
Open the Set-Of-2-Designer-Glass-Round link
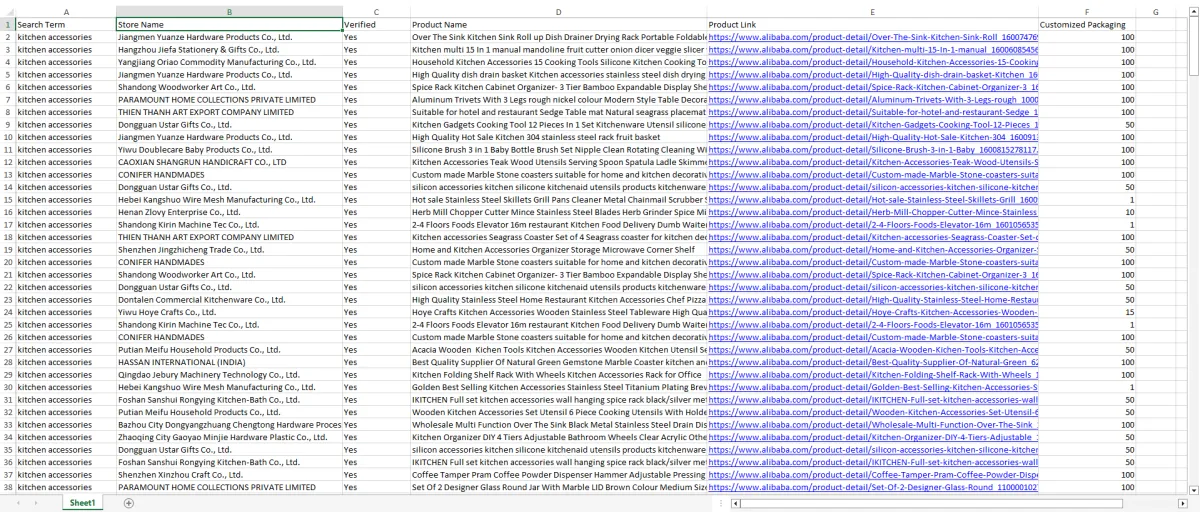coord(873,487)
